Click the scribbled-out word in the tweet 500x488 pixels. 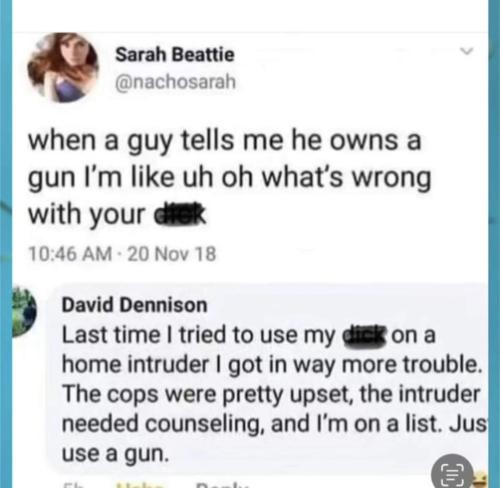tap(179, 213)
